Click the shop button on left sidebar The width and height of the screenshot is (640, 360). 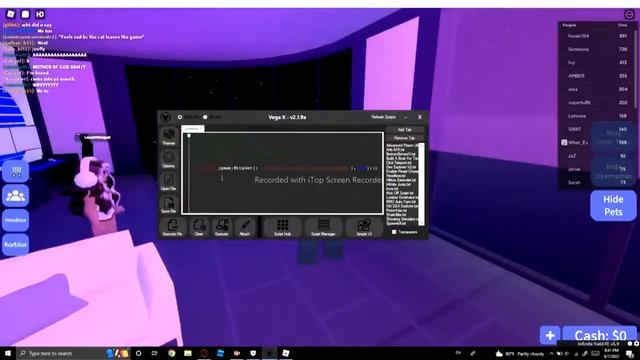[x=16, y=171]
